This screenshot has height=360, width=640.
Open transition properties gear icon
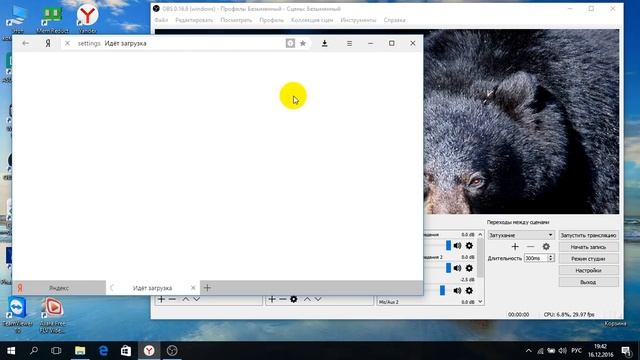(546, 247)
